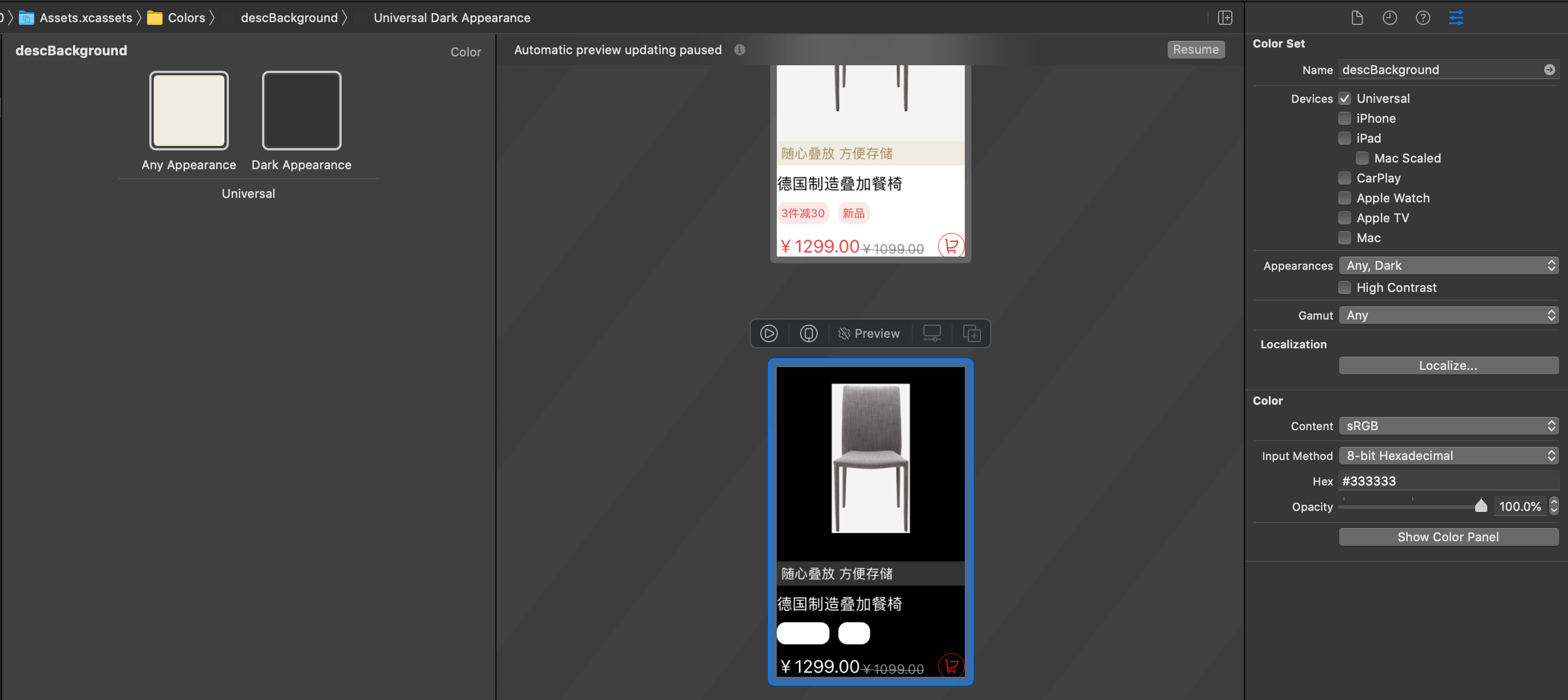
Task: Preview on device icon
Action: point(932,333)
